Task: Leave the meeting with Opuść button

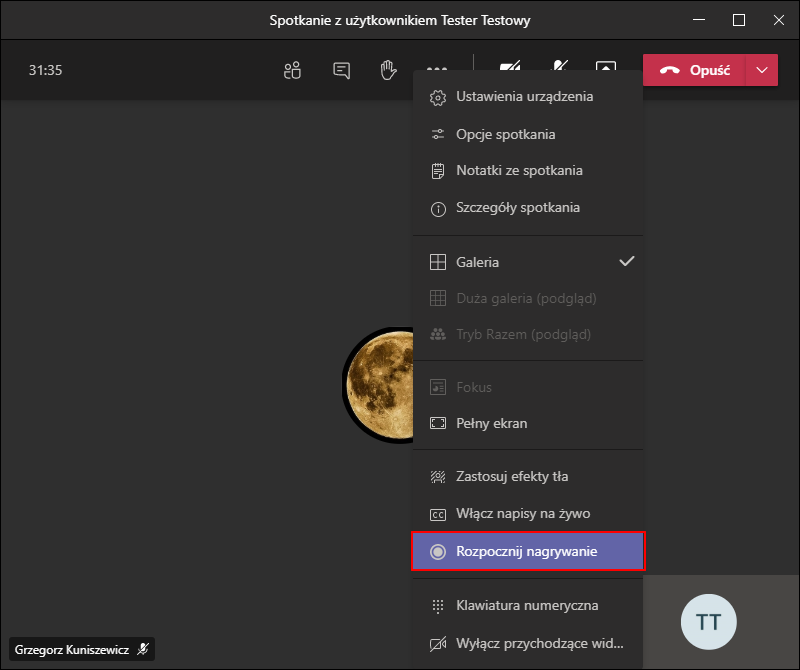Action: [694, 70]
